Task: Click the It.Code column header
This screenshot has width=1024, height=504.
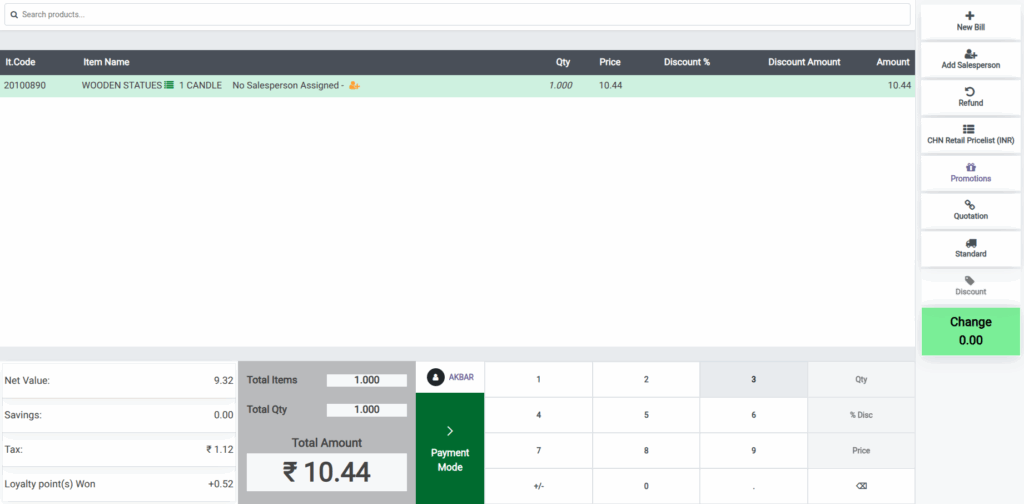Action: 20,62
